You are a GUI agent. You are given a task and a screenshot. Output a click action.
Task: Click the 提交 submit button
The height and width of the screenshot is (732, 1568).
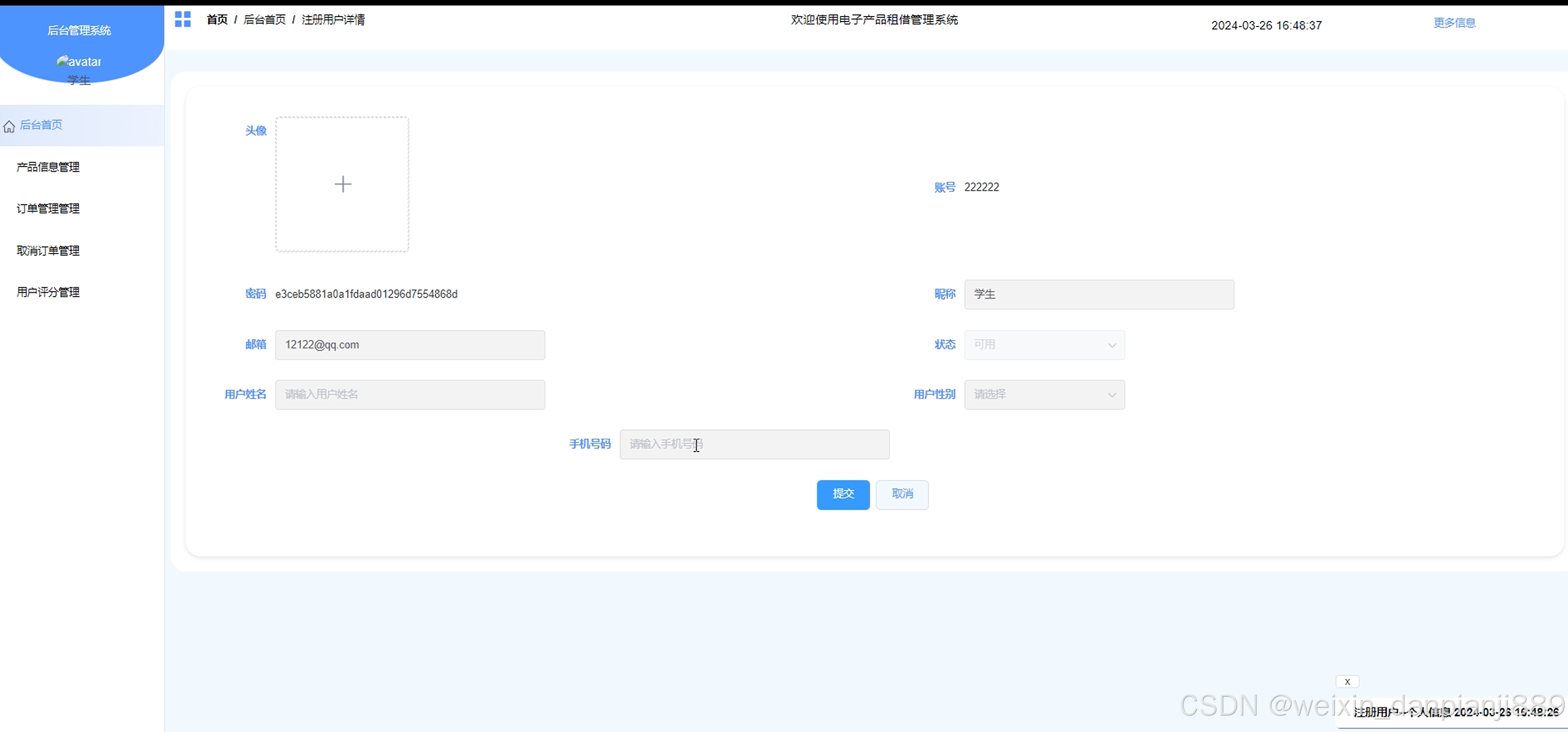click(843, 494)
